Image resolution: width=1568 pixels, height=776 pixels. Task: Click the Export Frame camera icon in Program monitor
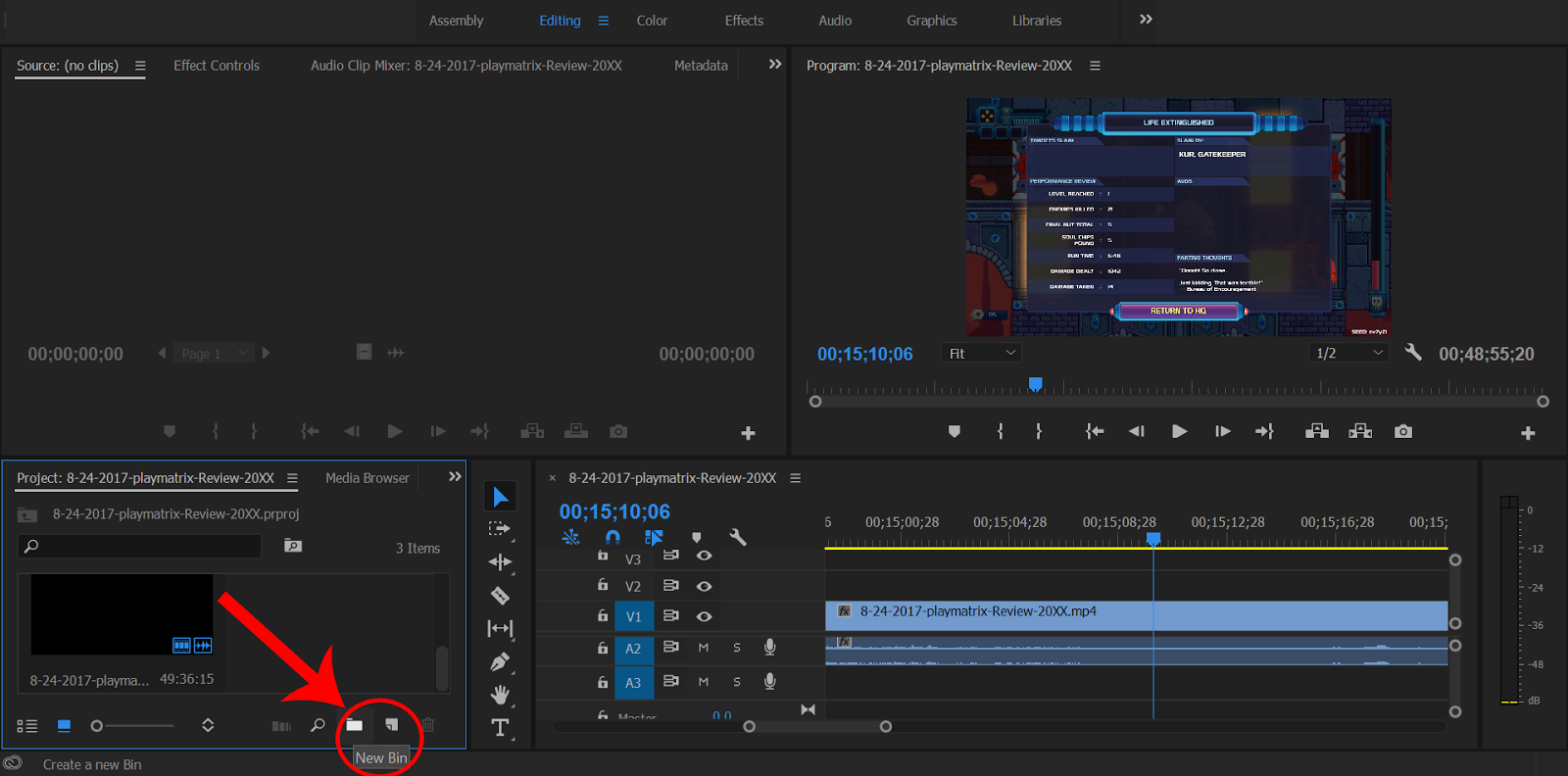click(x=1403, y=431)
